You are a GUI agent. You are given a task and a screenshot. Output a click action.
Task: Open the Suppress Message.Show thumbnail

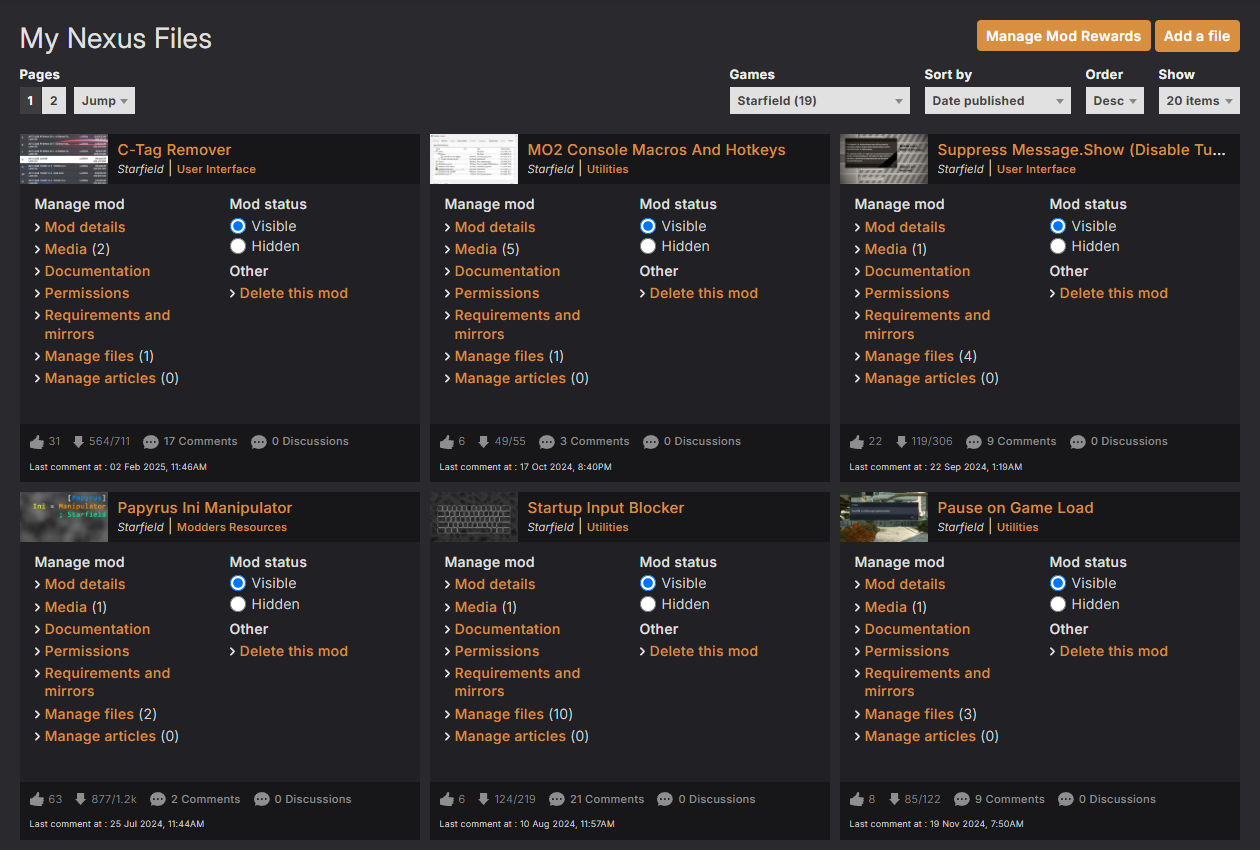tap(884, 159)
